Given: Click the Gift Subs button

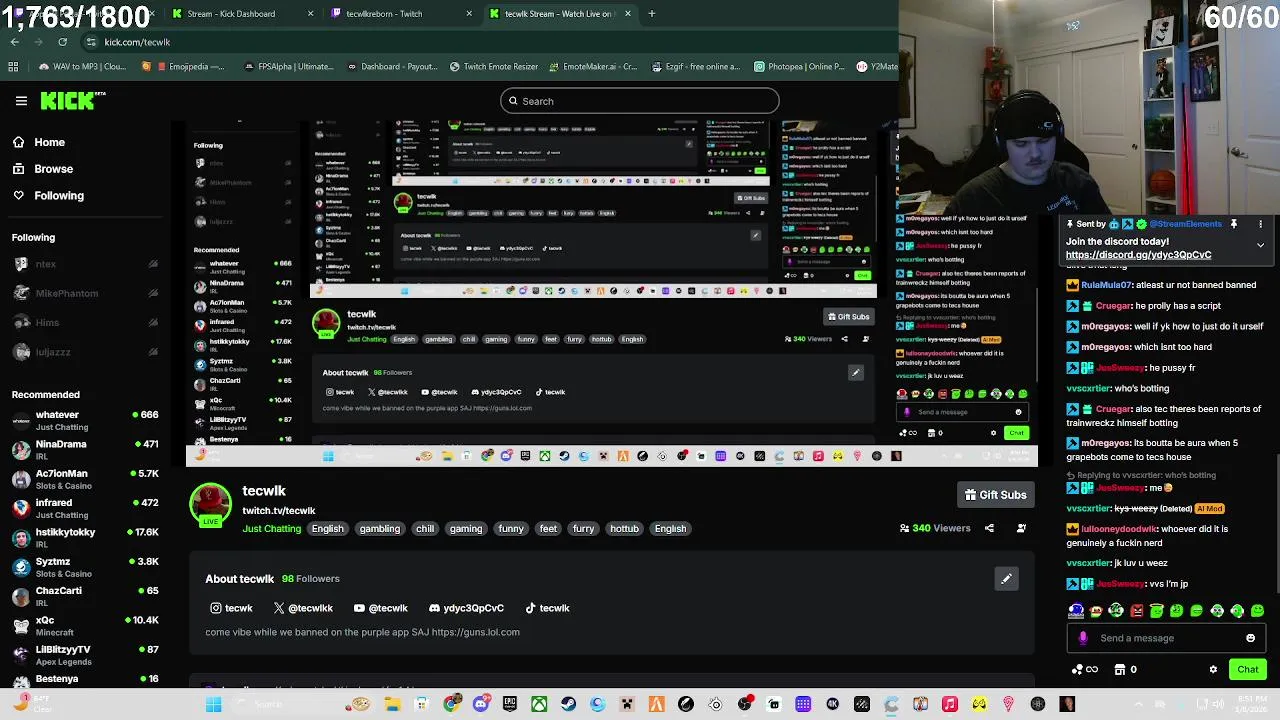Looking at the screenshot, I should (x=995, y=495).
